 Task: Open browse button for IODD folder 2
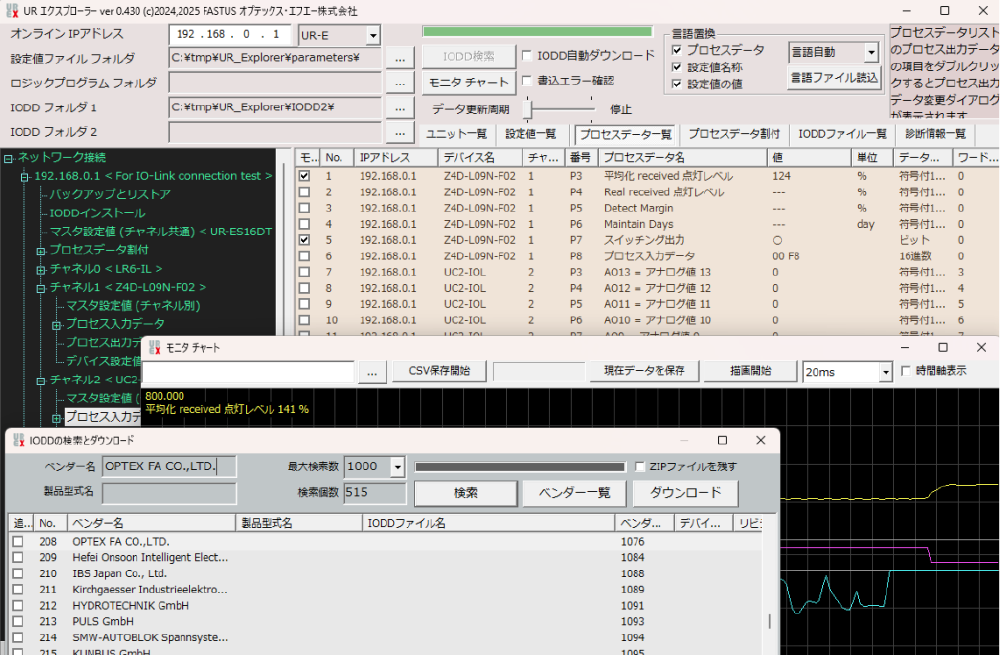(399, 132)
